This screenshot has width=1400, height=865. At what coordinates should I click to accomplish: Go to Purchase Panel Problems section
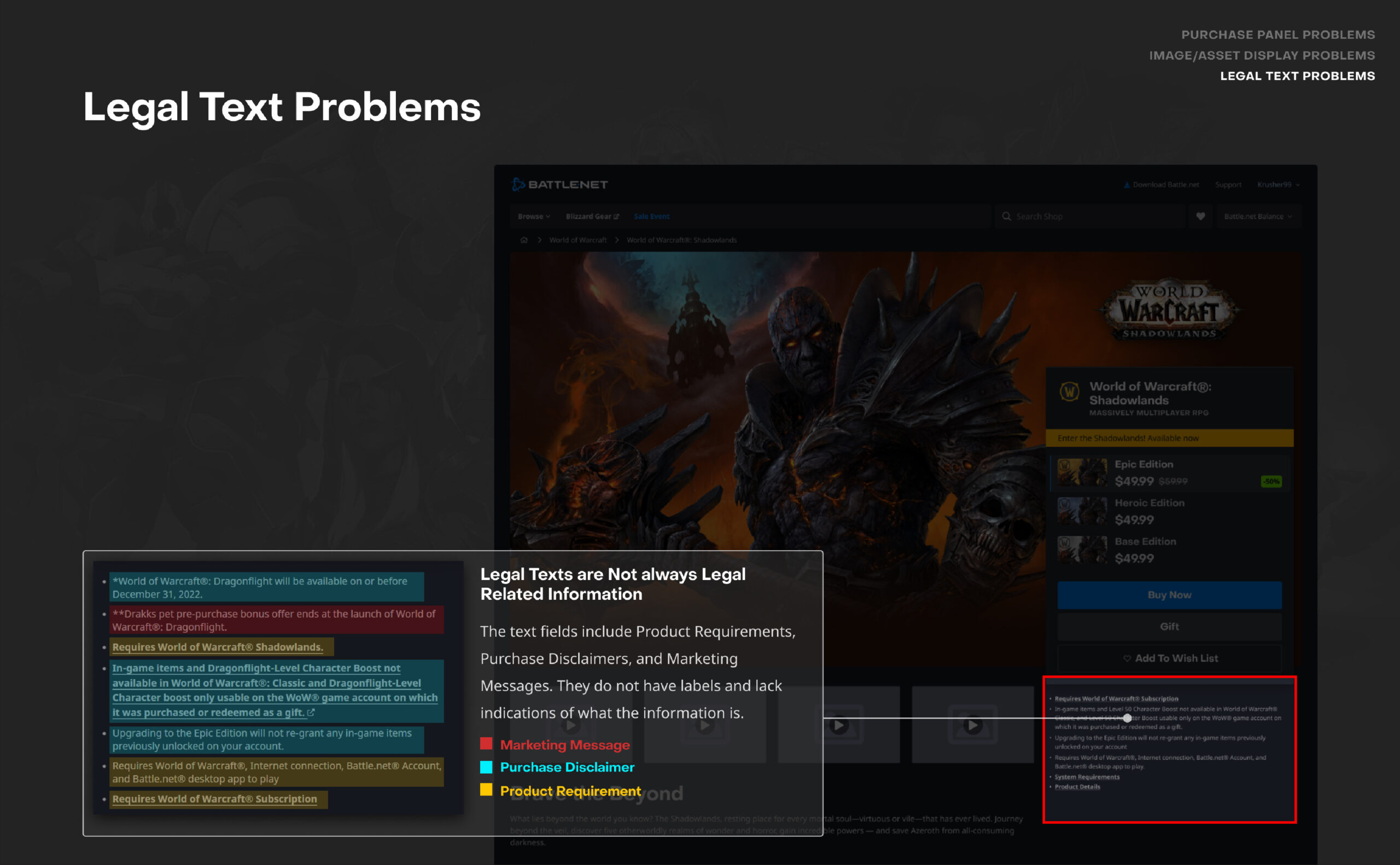(1278, 35)
